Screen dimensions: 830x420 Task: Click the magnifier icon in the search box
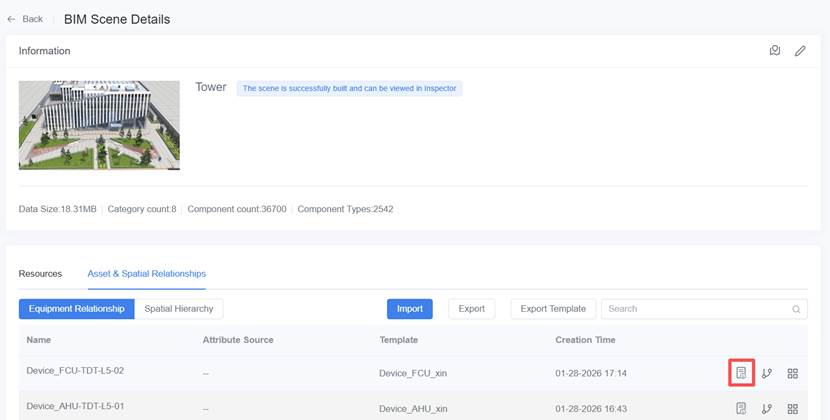pyautogui.click(x=797, y=309)
